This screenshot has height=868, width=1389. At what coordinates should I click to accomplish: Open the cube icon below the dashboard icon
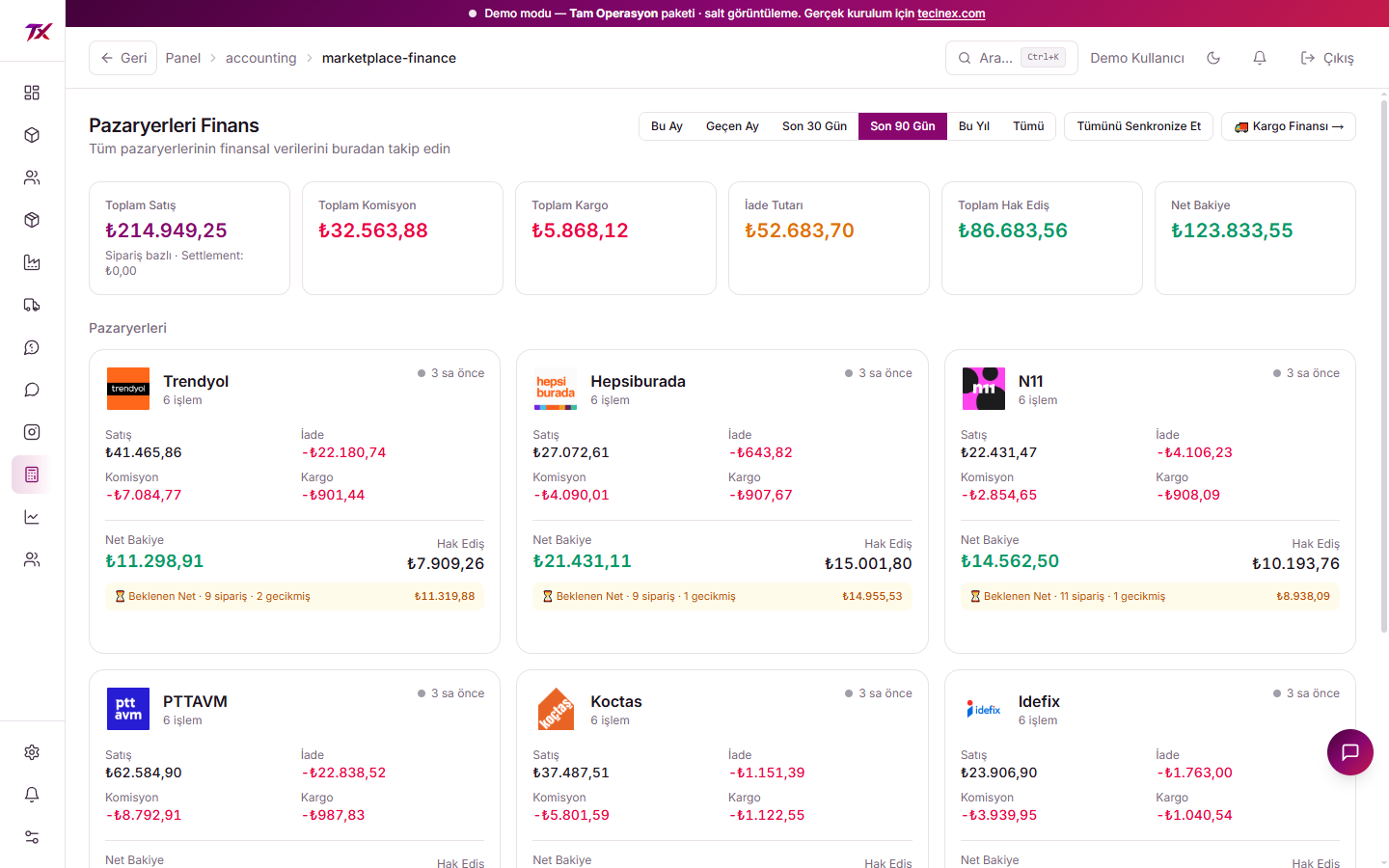click(32, 135)
